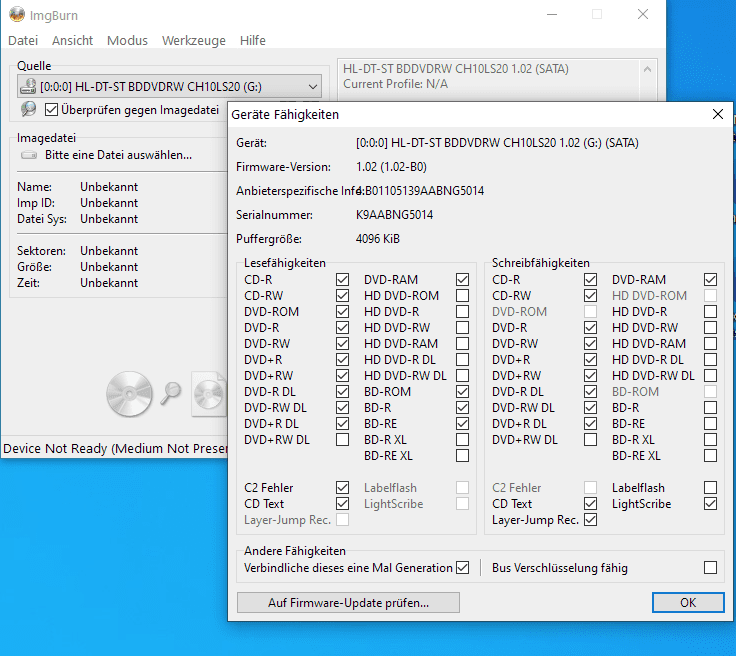Toggle BD-RE XL read checkbox
The image size is (736, 656).
coord(462,456)
